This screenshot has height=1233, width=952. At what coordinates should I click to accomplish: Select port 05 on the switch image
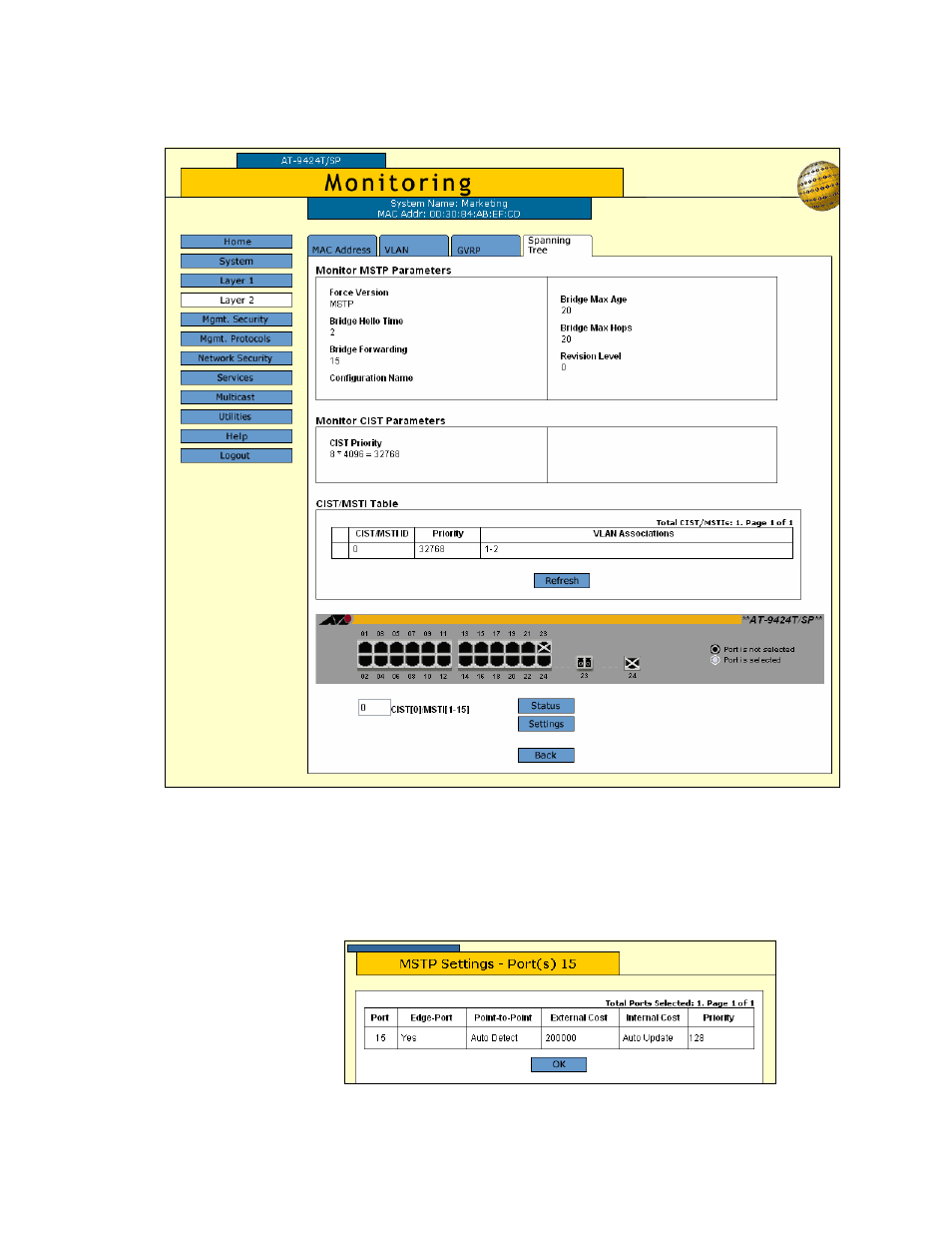pos(396,648)
